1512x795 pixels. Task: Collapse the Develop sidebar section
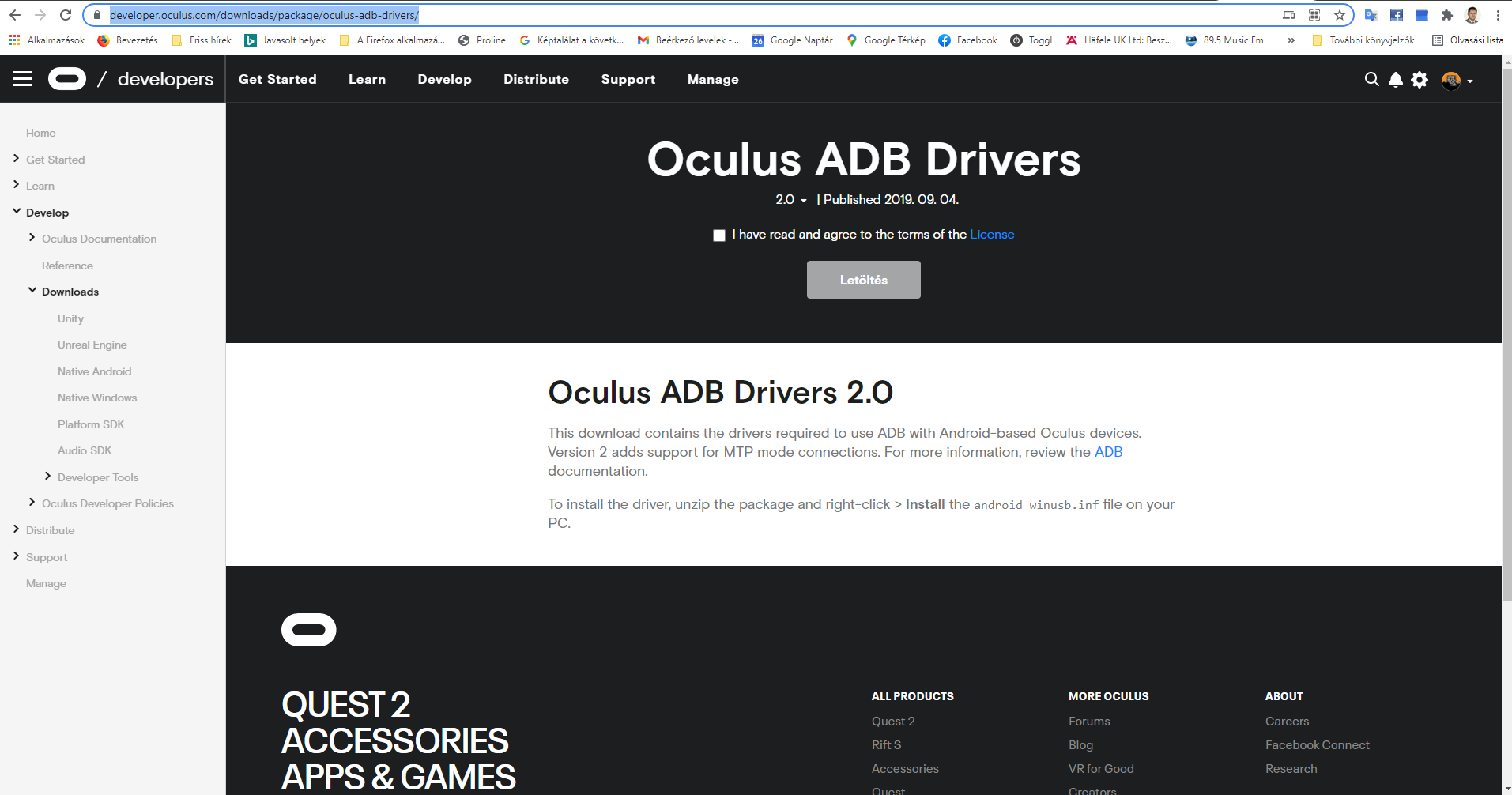[x=17, y=211]
